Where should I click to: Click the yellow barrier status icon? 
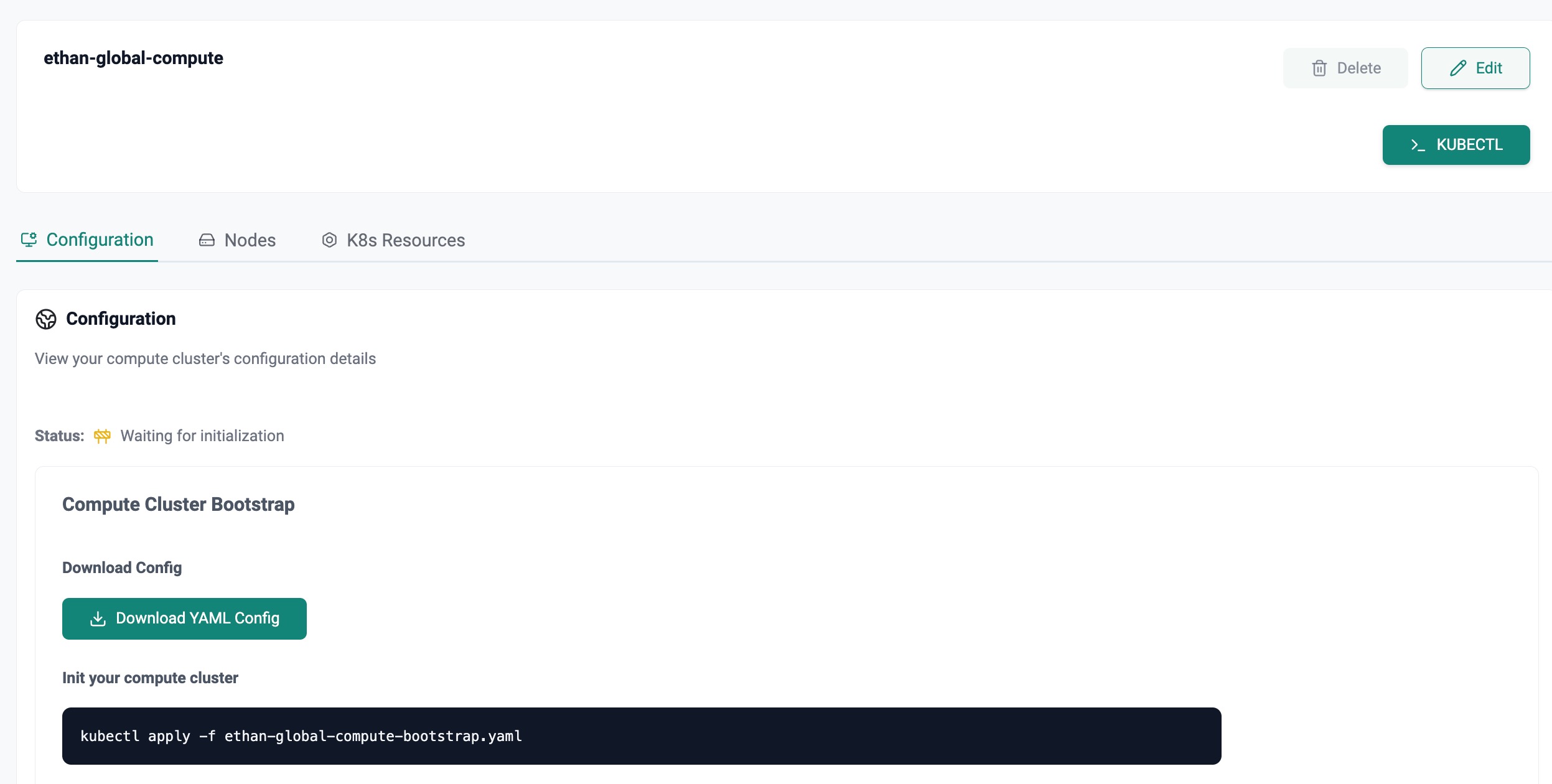tap(102, 436)
